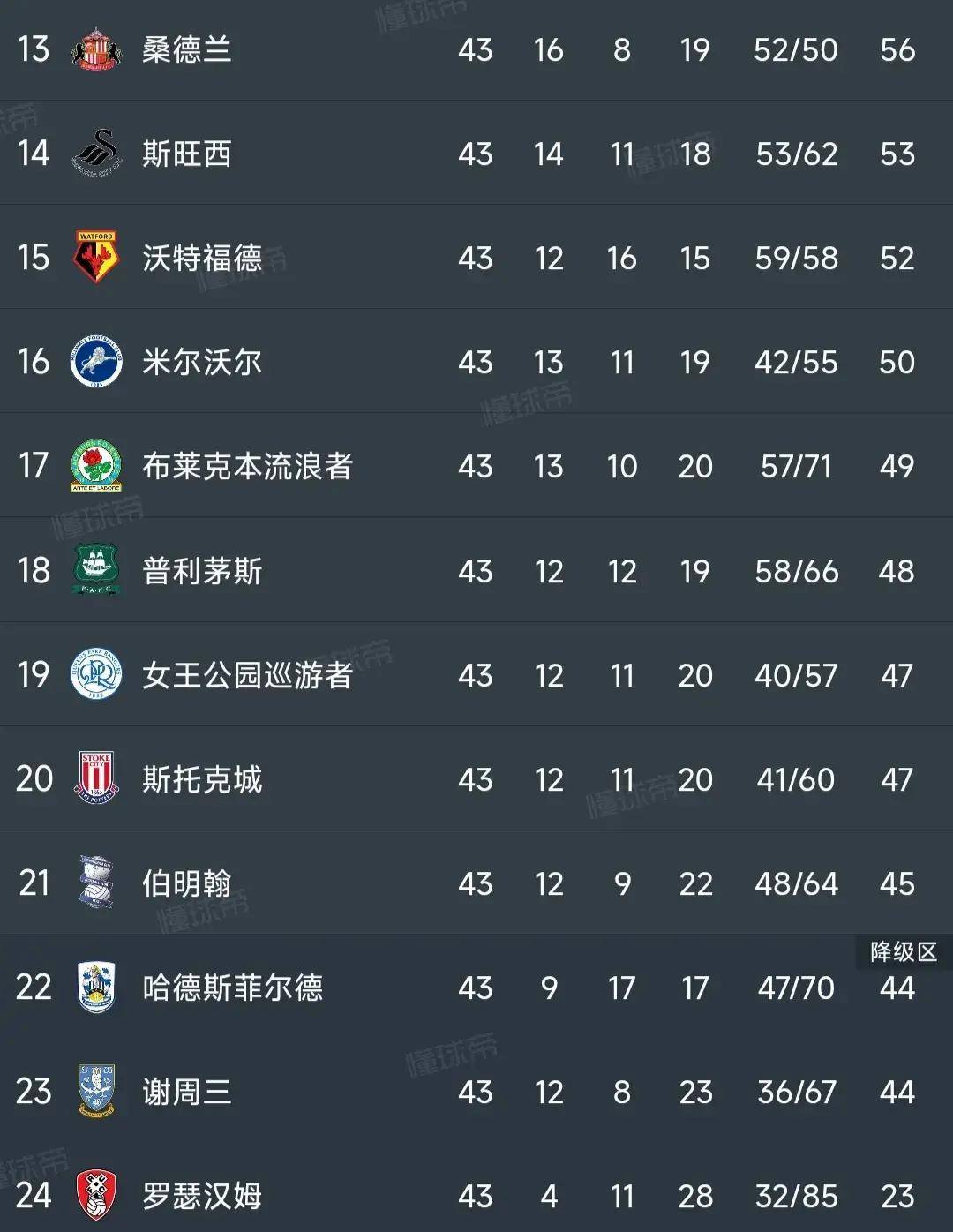
Task: Click the QPR circular logo
Action: pyautogui.click(x=95, y=674)
